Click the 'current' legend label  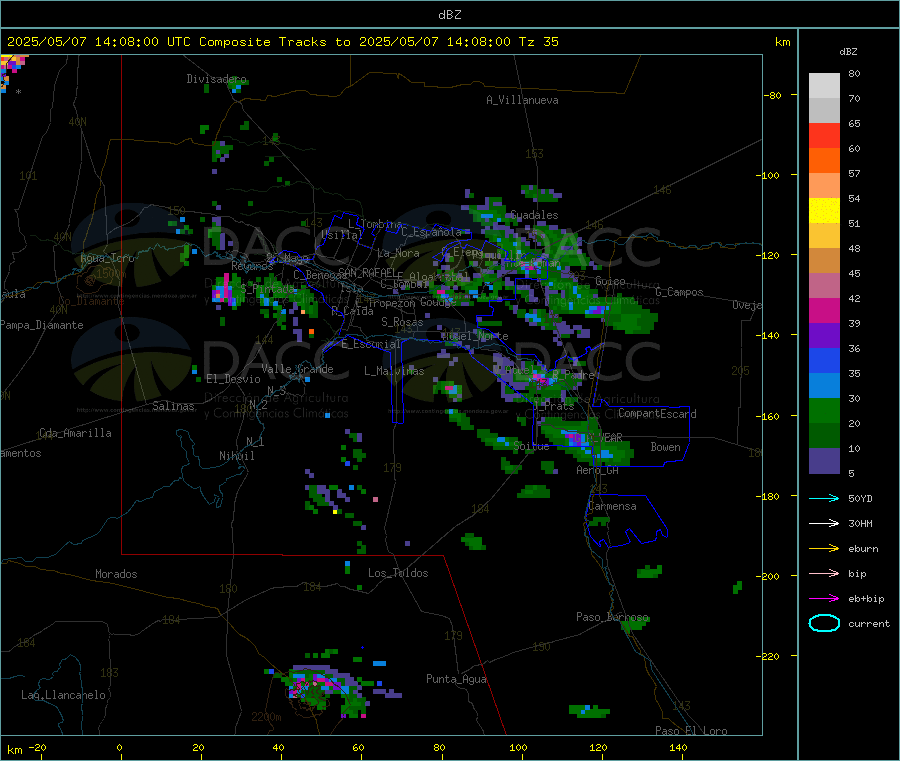point(869,623)
